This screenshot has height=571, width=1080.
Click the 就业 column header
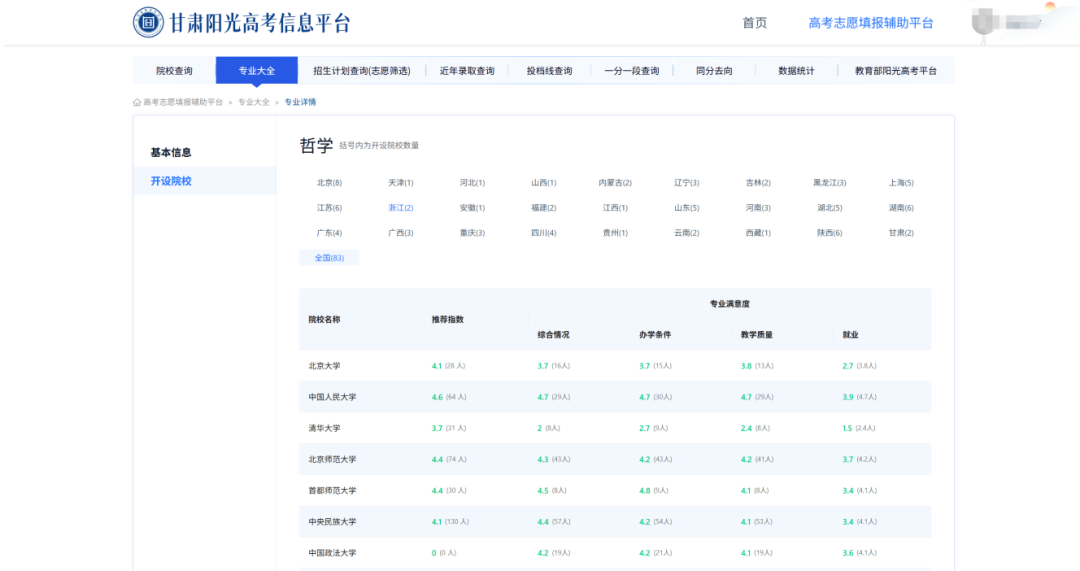point(851,335)
